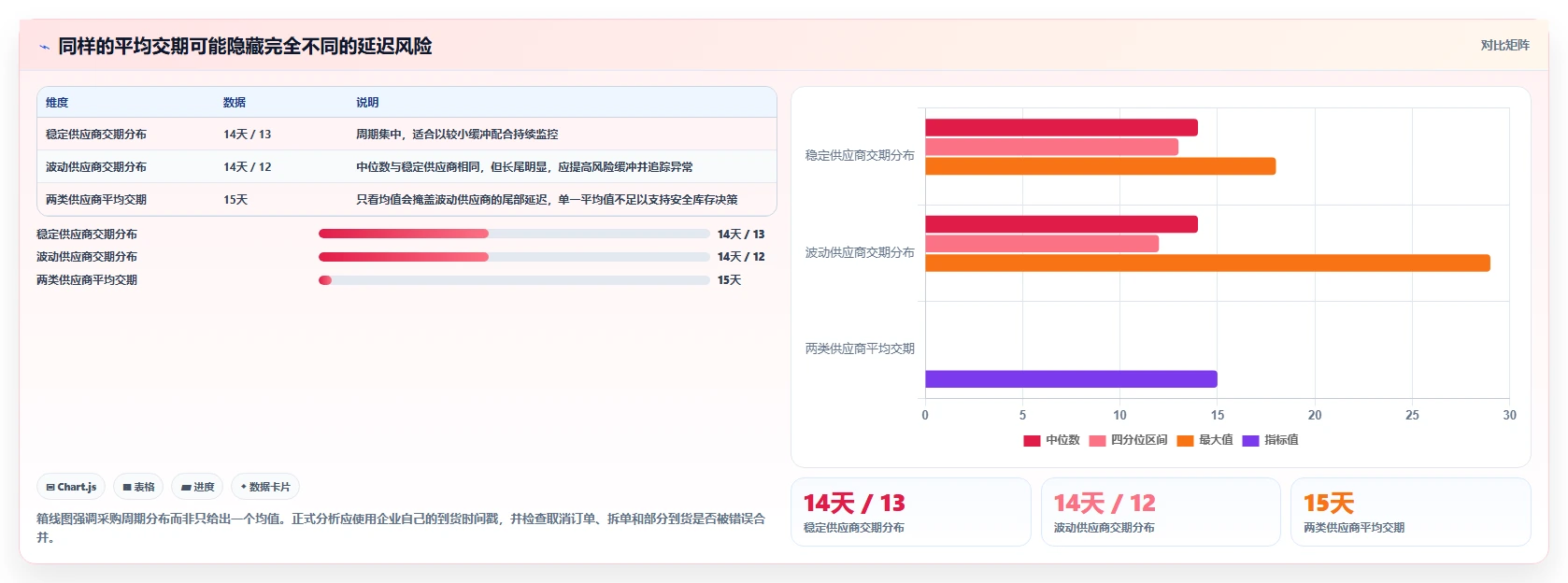Click the Chart.js tag
This screenshot has height=583, width=1568.
(71, 487)
